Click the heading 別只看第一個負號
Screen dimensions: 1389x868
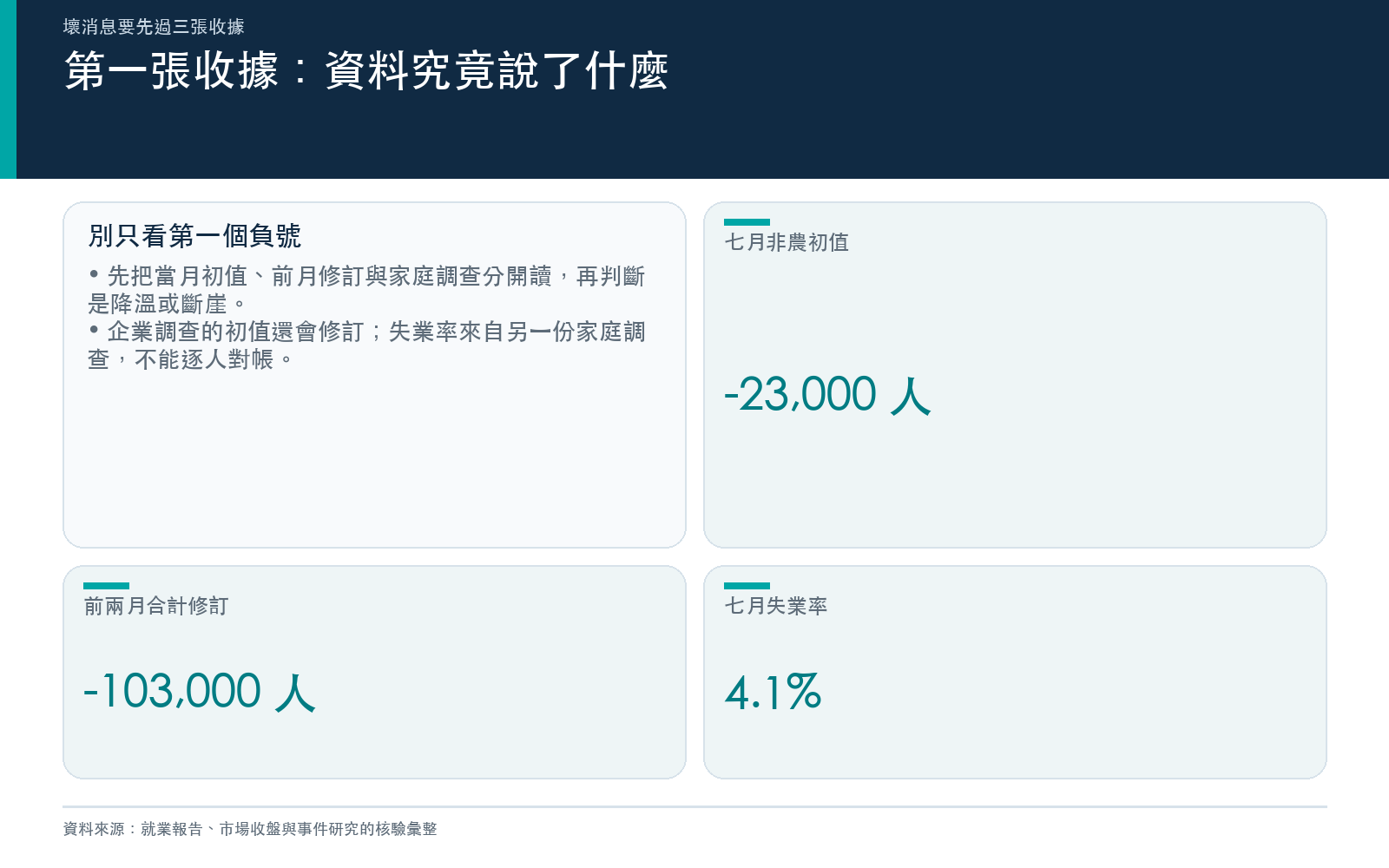pyautogui.click(x=194, y=235)
